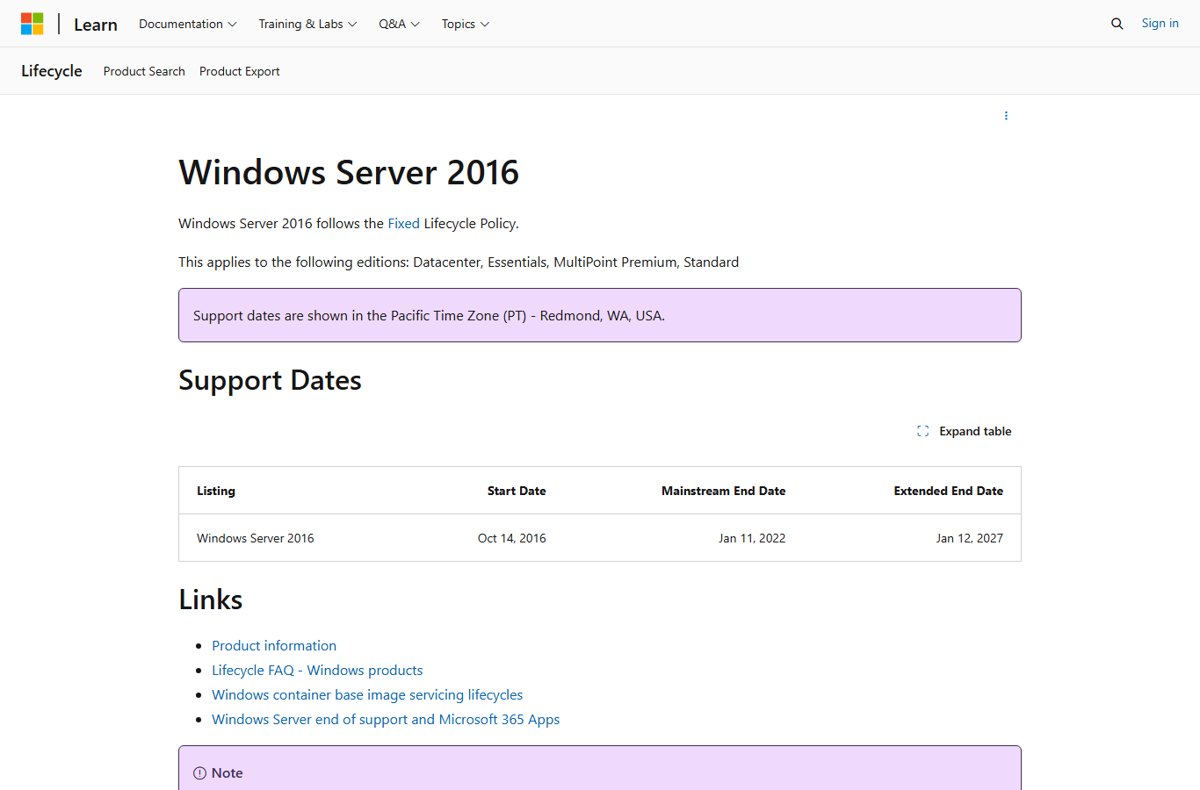
Task: Open Windows Server end of support link
Action: pos(386,719)
